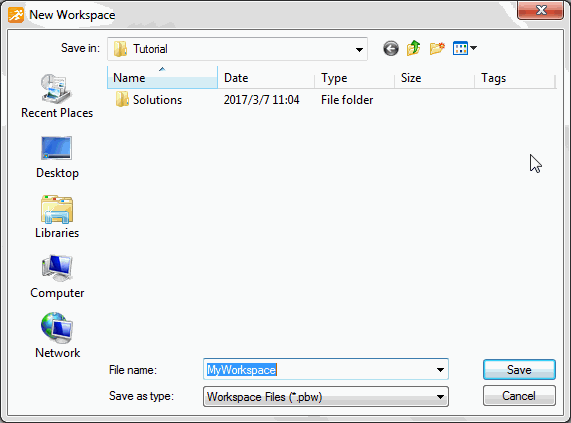Open Libraries from the places bar

[57, 217]
